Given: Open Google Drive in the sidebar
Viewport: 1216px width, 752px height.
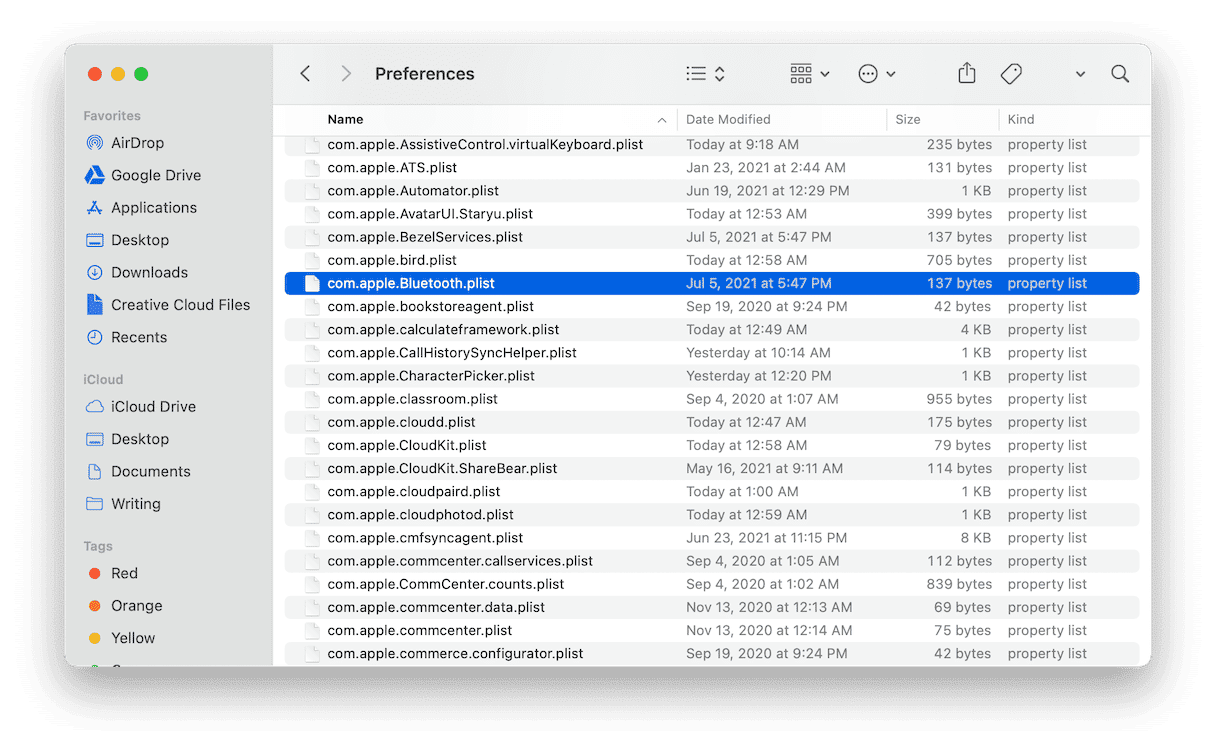Looking at the screenshot, I should (x=156, y=175).
